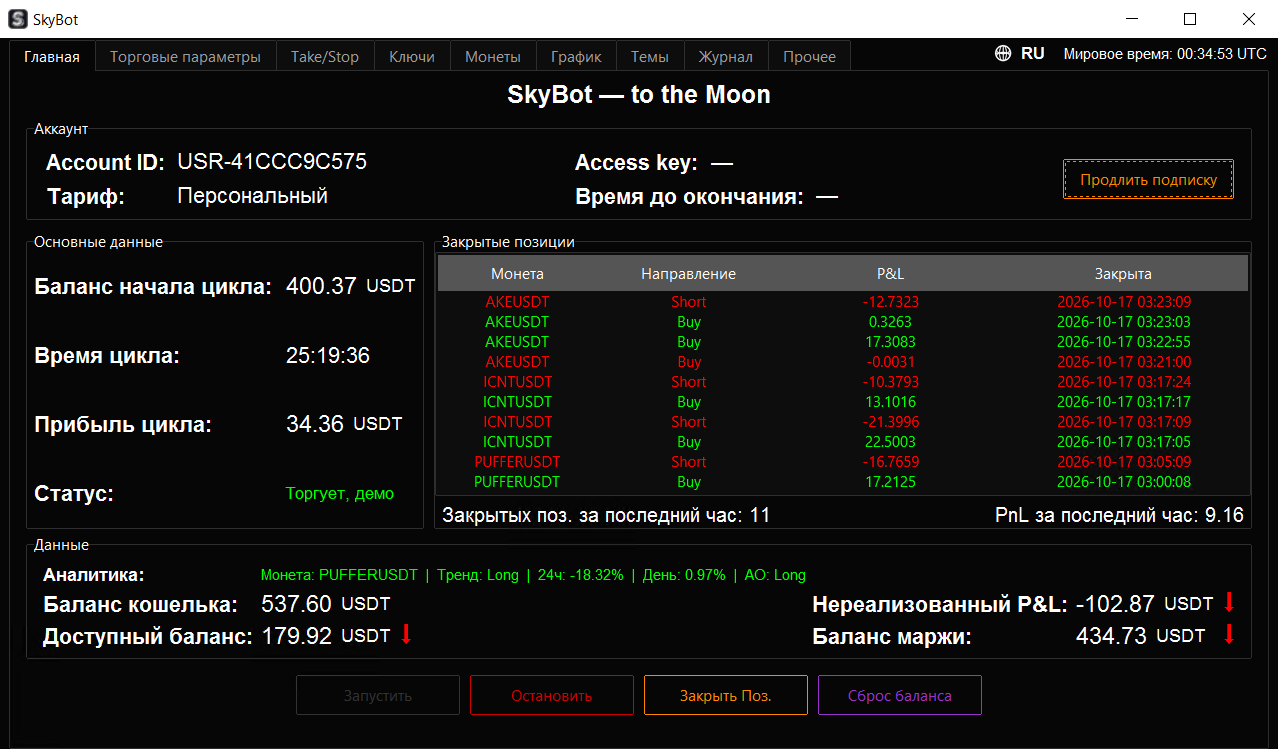Click red arrow next to Нереализованный P&L
Screen dimensions: 1278x749
coord(1229,602)
